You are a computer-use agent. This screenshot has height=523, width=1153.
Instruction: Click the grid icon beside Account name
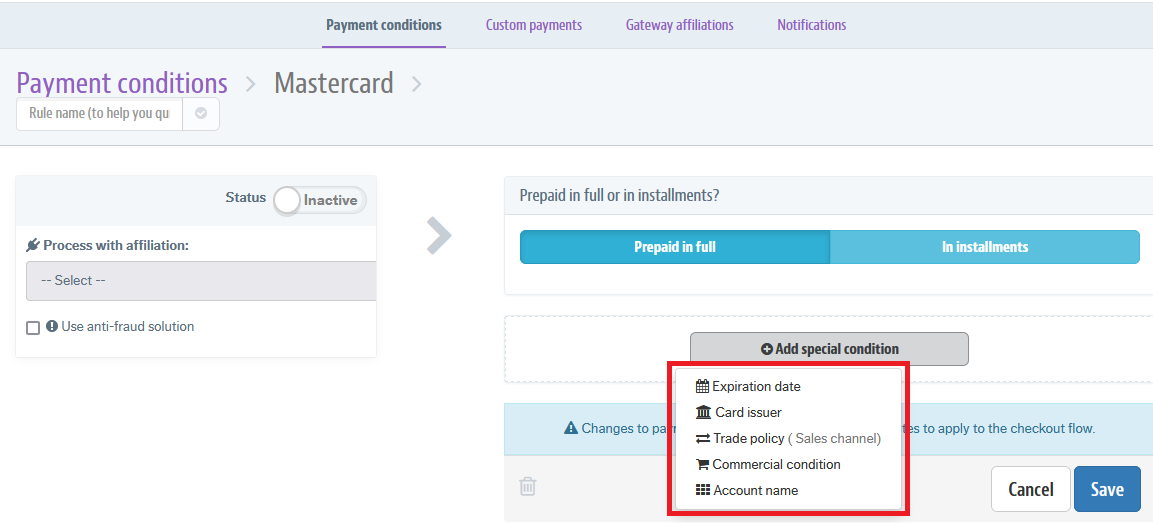click(x=702, y=490)
